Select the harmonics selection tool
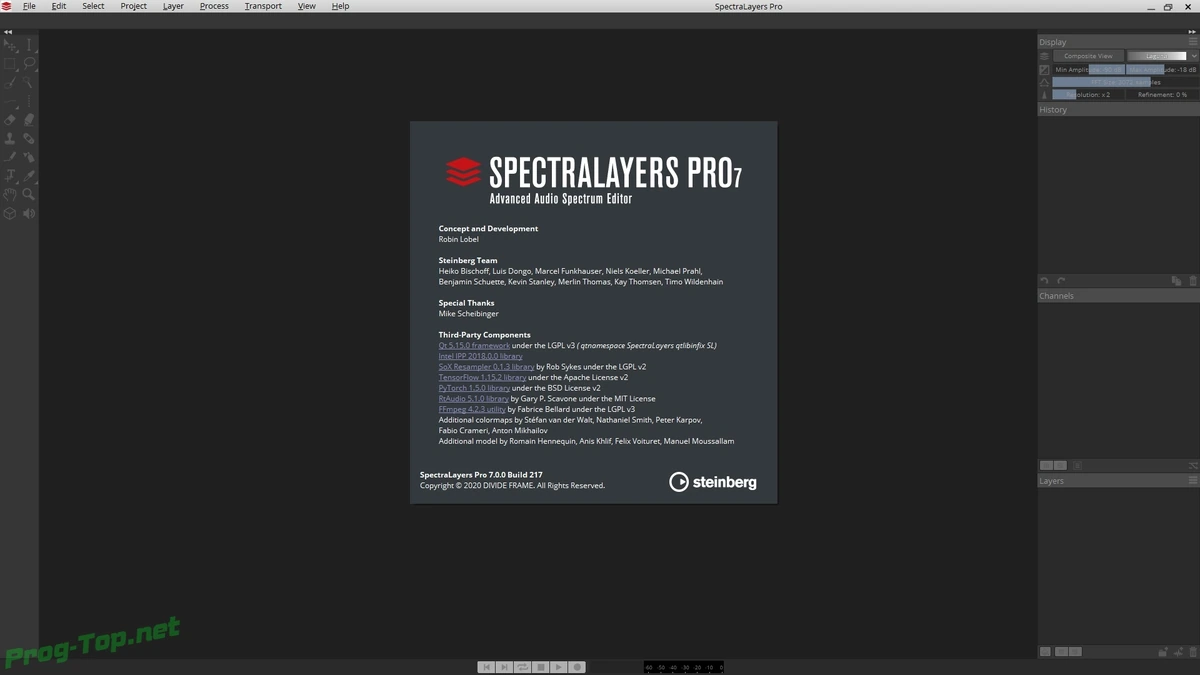The image size is (1200, 675). [29, 101]
